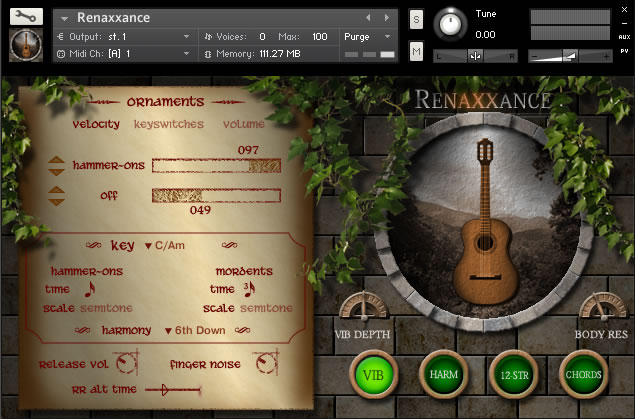Click the memory icon beside Memory label
The height and width of the screenshot is (419, 635).
point(208,54)
